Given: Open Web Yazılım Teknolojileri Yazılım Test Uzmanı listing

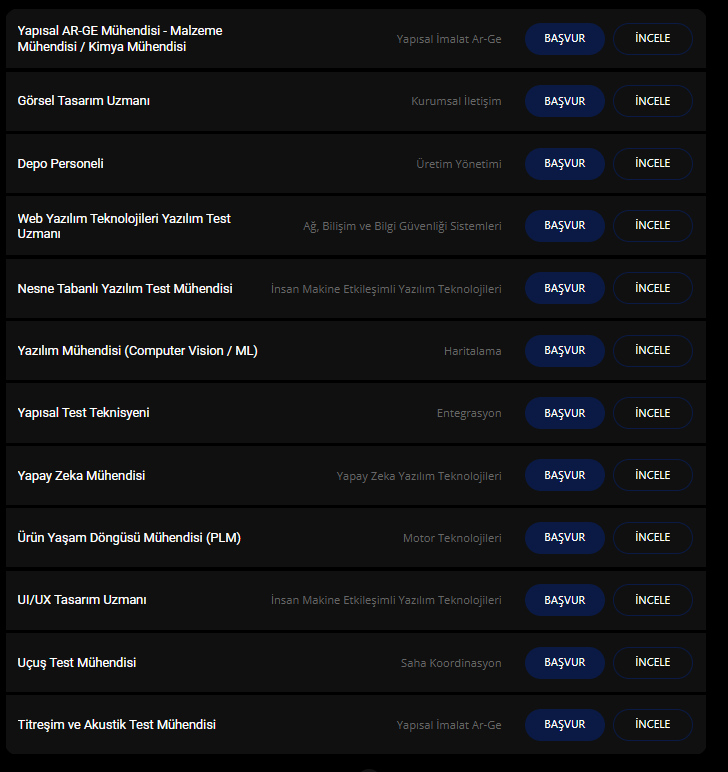Looking at the screenshot, I should (x=124, y=226).
